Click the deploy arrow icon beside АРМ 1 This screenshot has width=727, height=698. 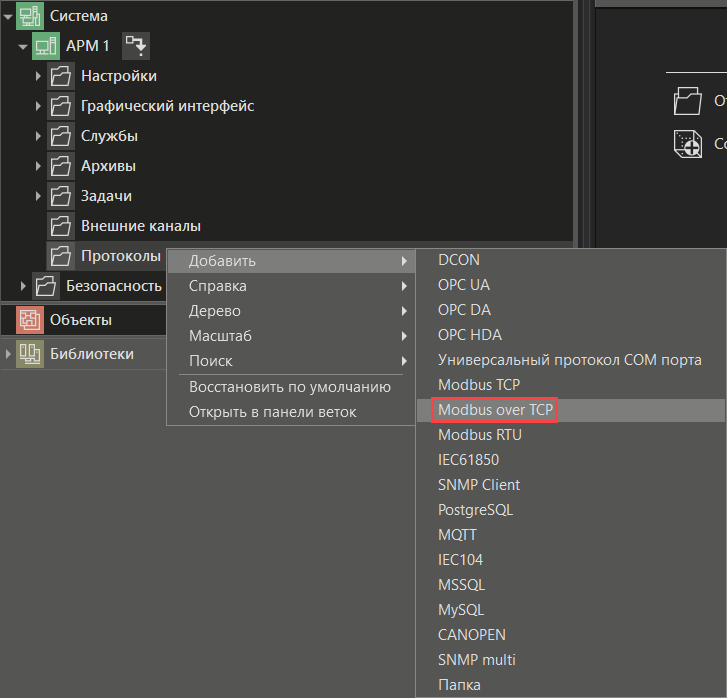(136, 46)
